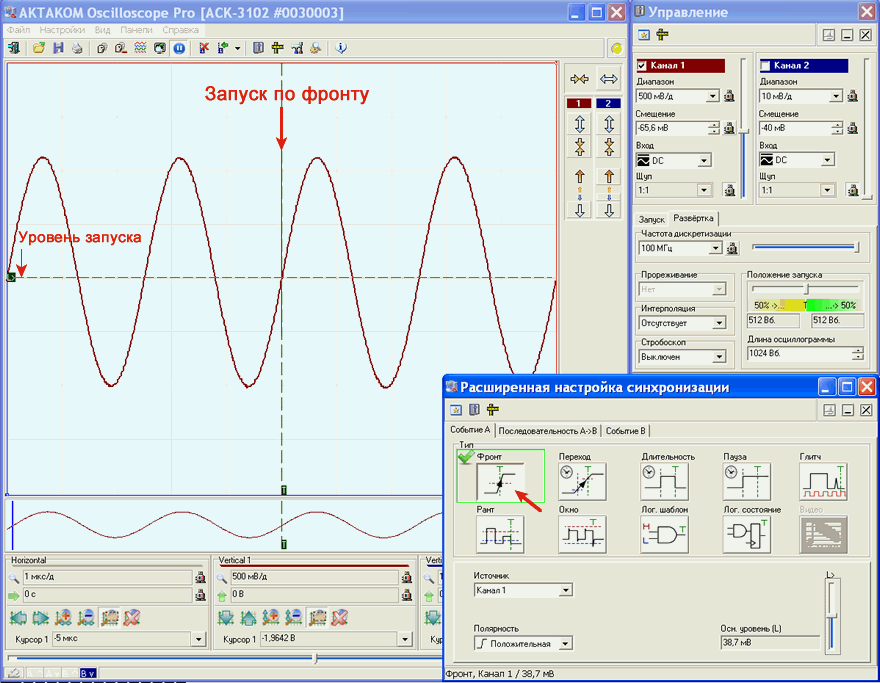Choose the Лог. шаблон logic pattern trigger
This screenshot has width=880, height=683.
pyautogui.click(x=664, y=534)
